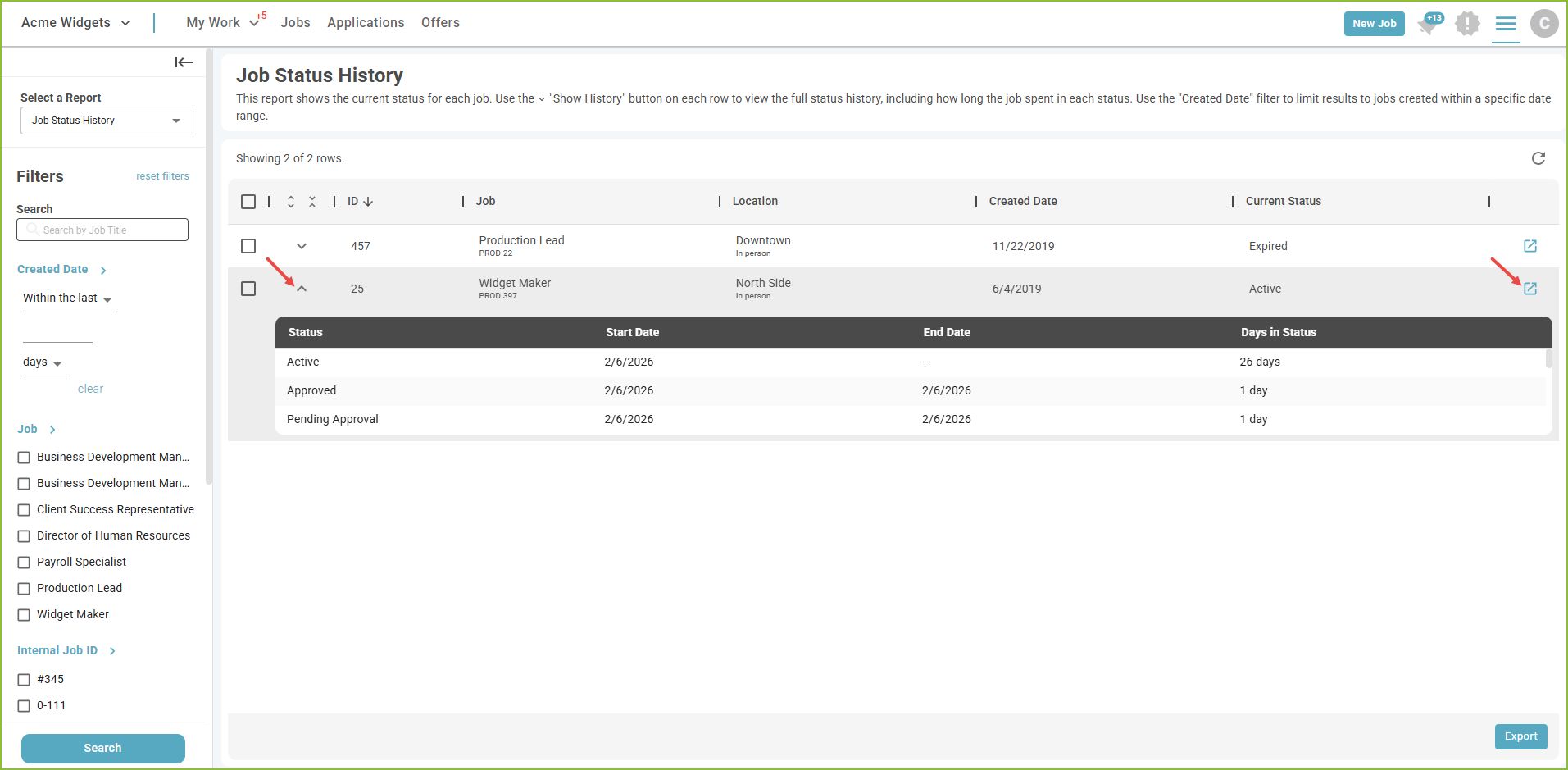Open Production Lead job in new window
Image resolution: width=1568 pixels, height=770 pixels.
pyautogui.click(x=1530, y=246)
